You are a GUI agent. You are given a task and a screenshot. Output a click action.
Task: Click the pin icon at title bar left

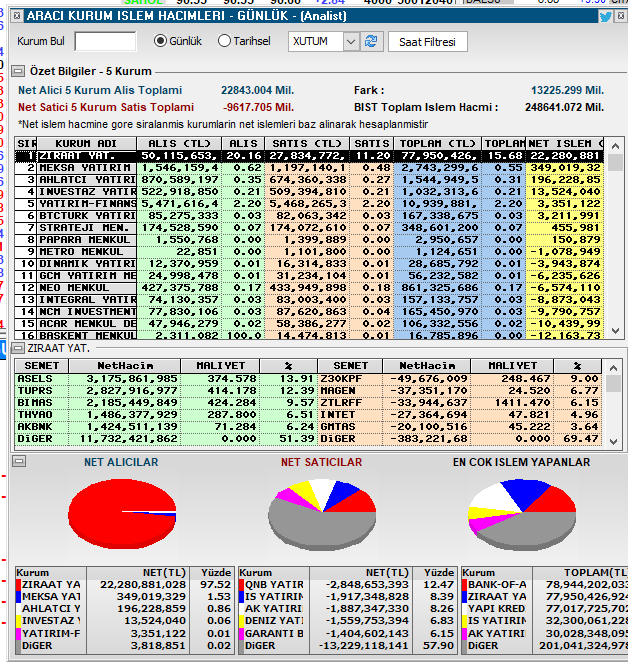[x=16, y=16]
